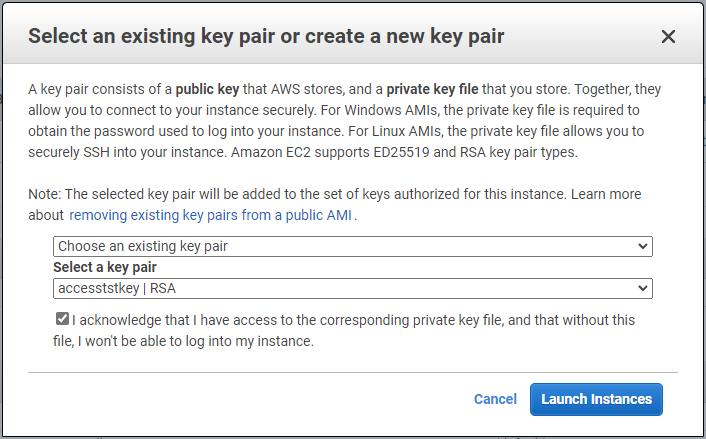This screenshot has width=706, height=439.
Task: Open the "Choose an existing key pair" dropdown
Action: 352,246
